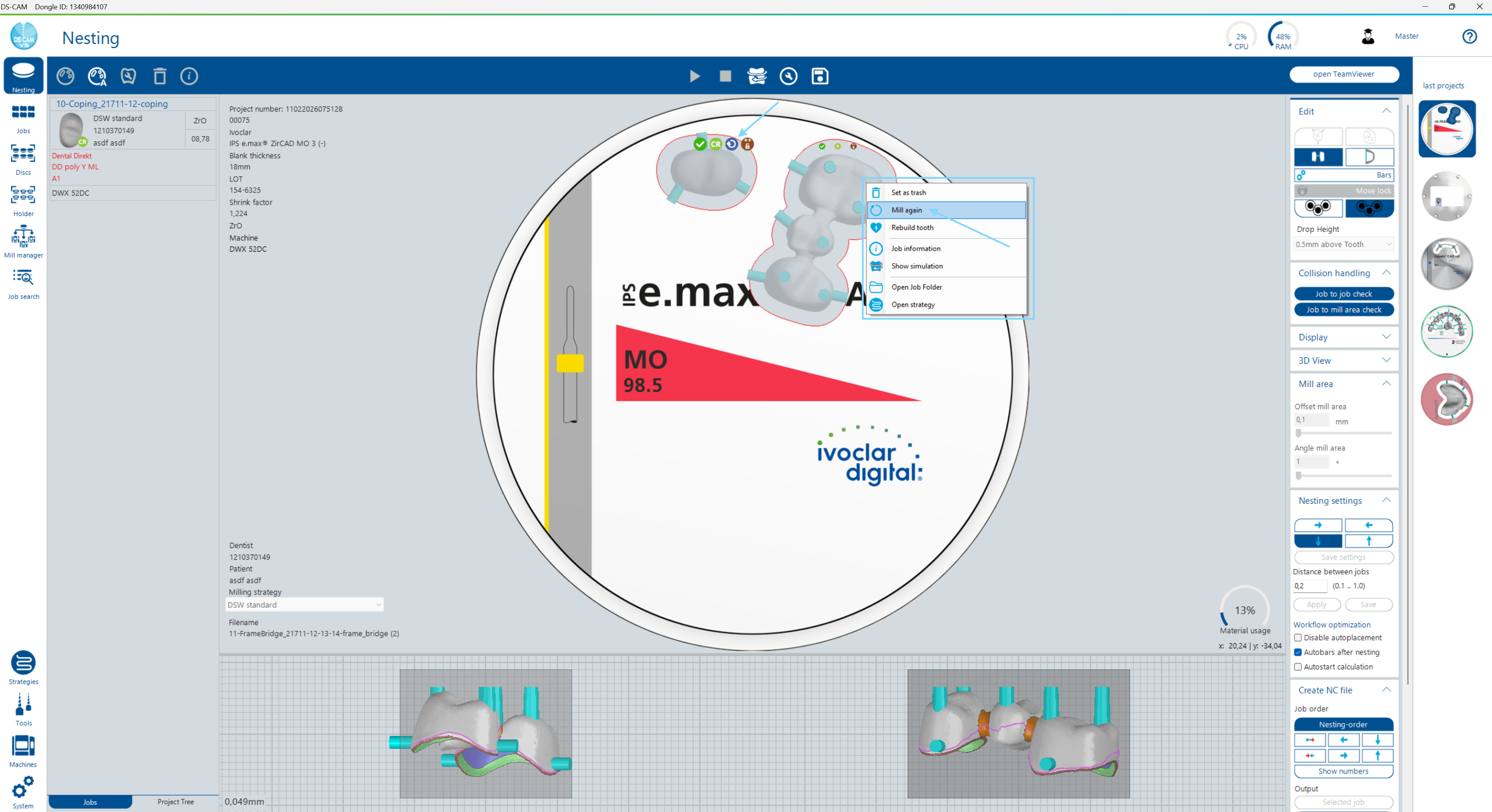Open the Drop Height dropdown

[x=1343, y=244]
